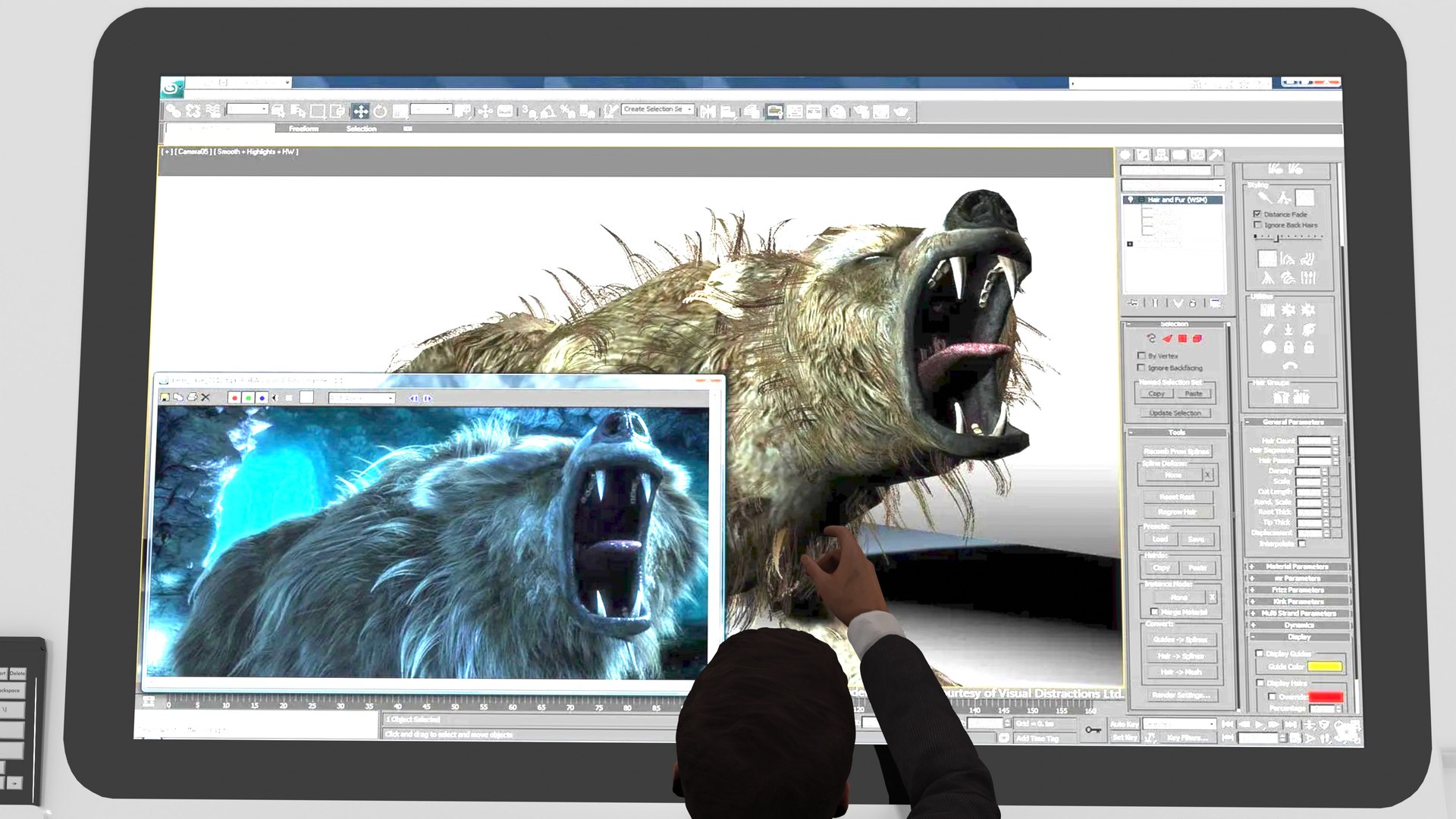This screenshot has width=1456, height=819.
Task: Open the Modifier List dropdown
Action: click(x=1173, y=185)
